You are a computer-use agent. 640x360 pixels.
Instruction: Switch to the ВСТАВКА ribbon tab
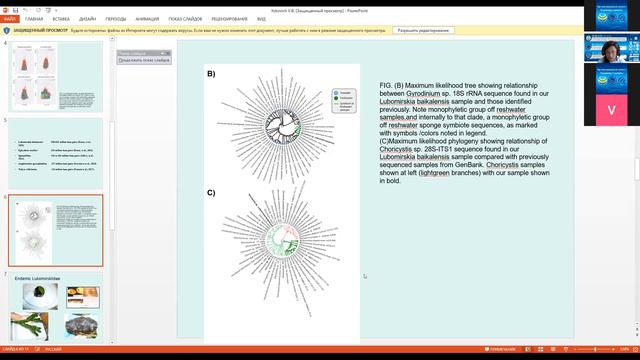coord(61,19)
